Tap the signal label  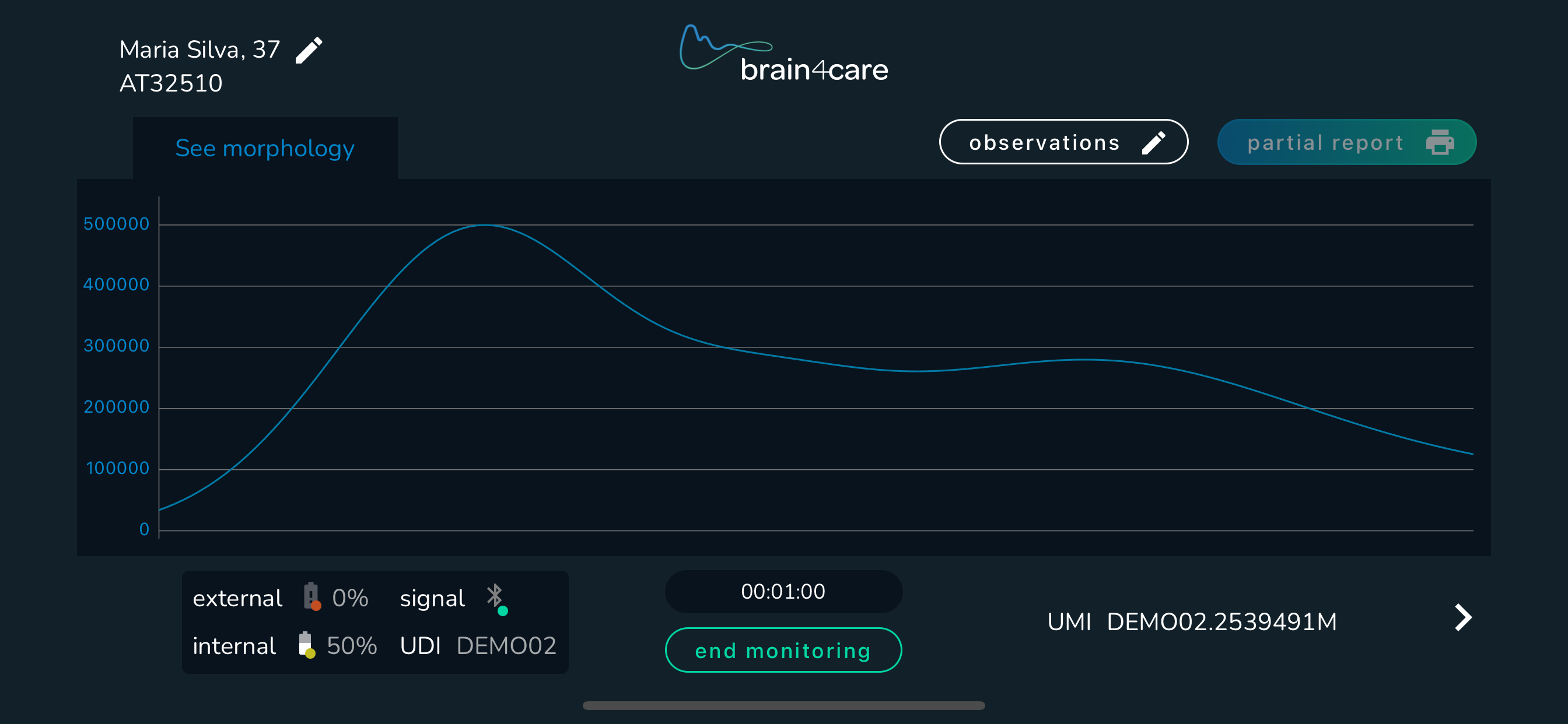(432, 599)
